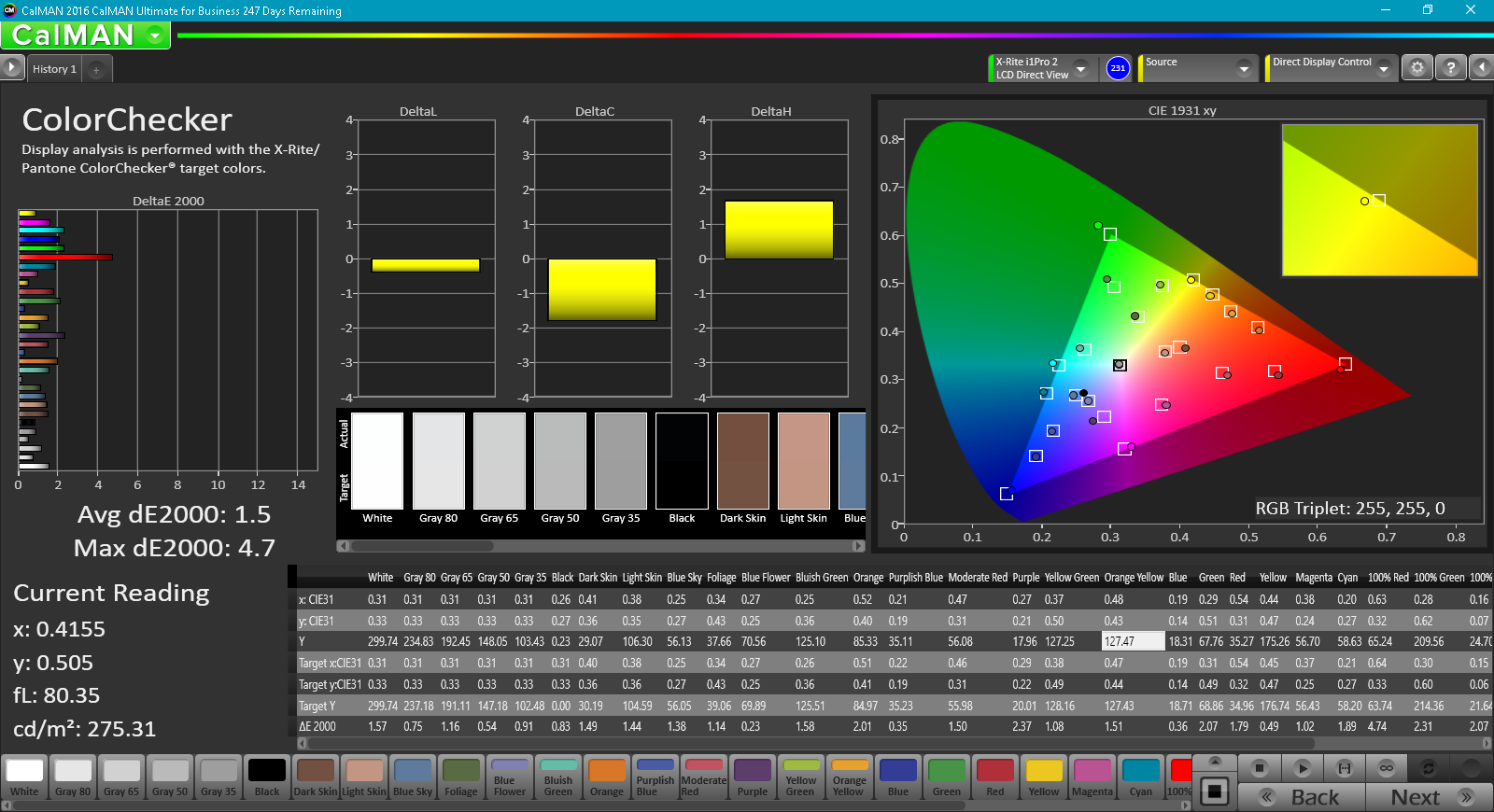Click the Dark Skin actual/target comparison patch

(742, 461)
